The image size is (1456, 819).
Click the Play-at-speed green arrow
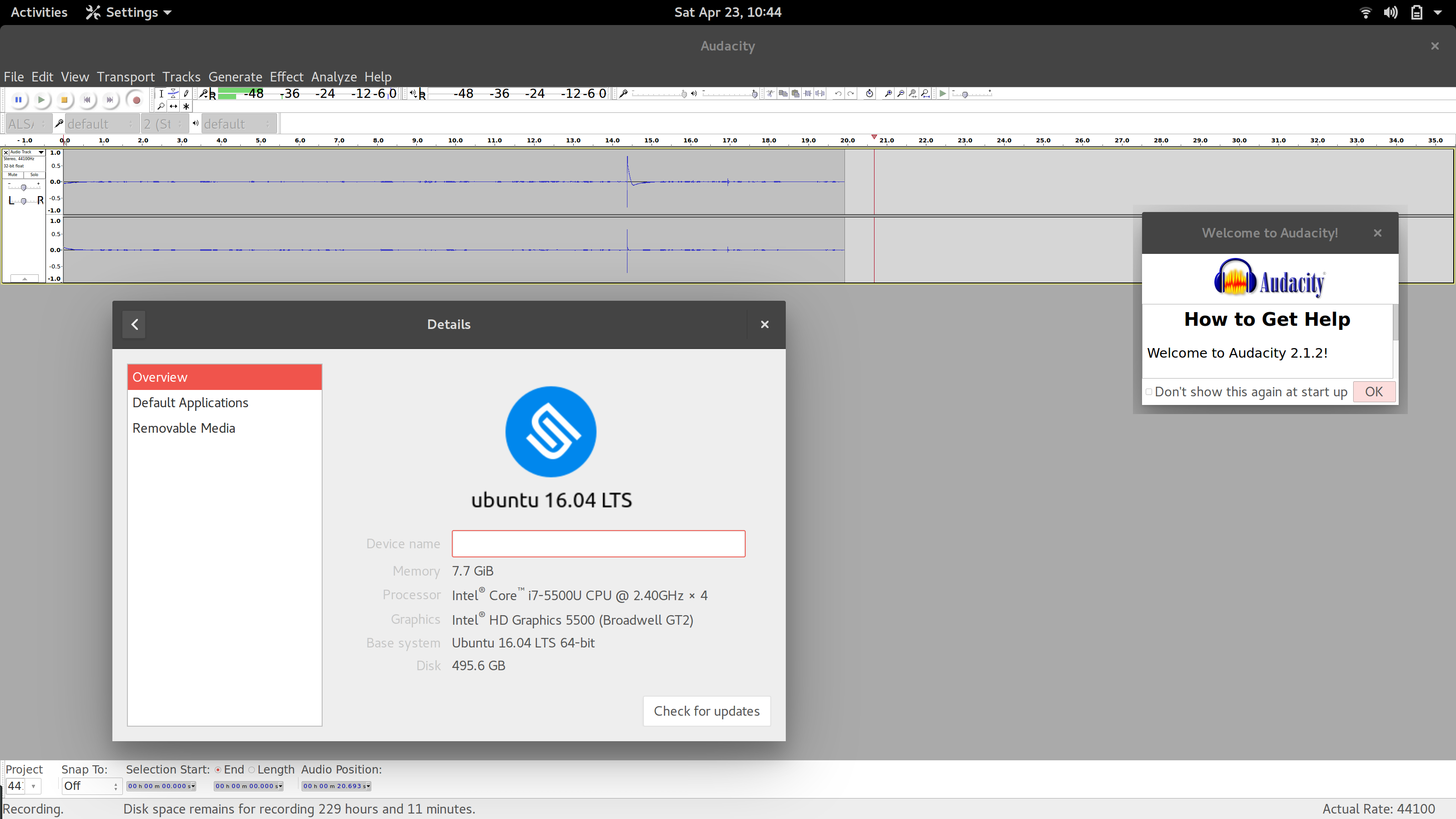click(943, 94)
